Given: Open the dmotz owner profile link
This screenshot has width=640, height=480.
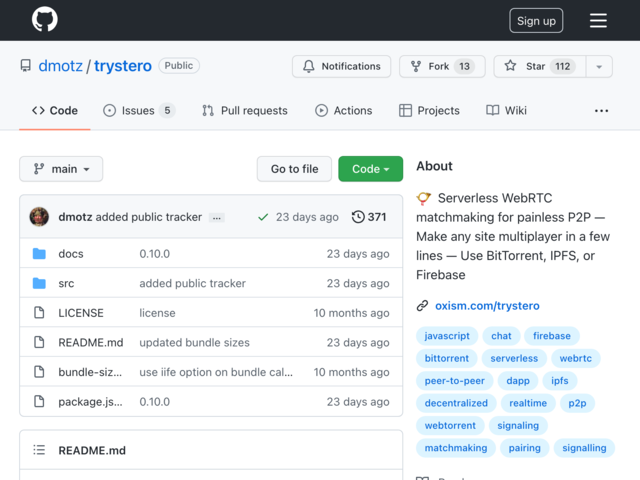Looking at the screenshot, I should pyautogui.click(x=60, y=66).
